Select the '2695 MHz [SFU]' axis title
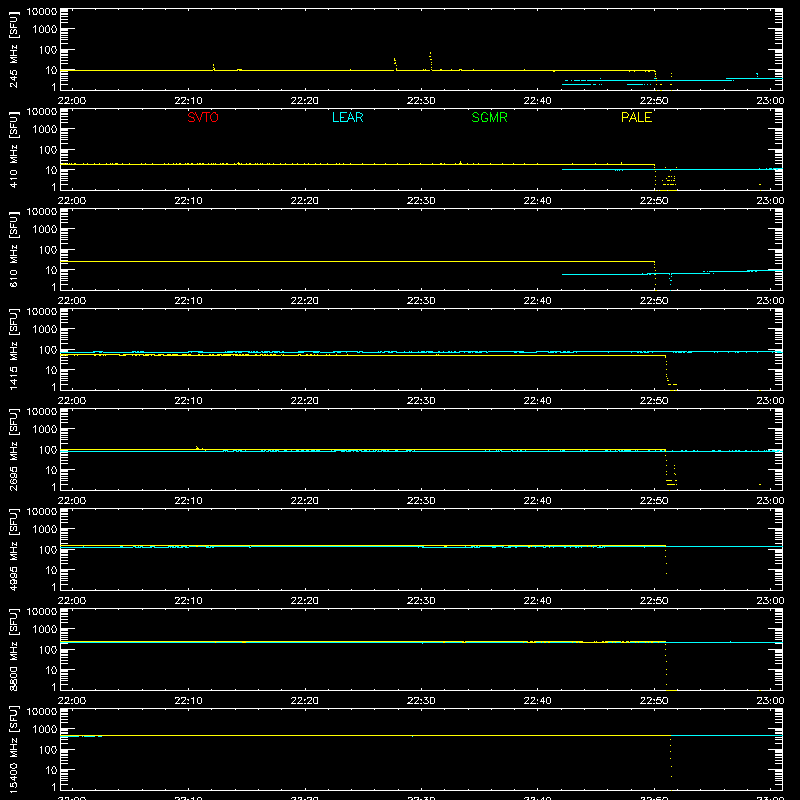800x800 pixels. [13, 449]
